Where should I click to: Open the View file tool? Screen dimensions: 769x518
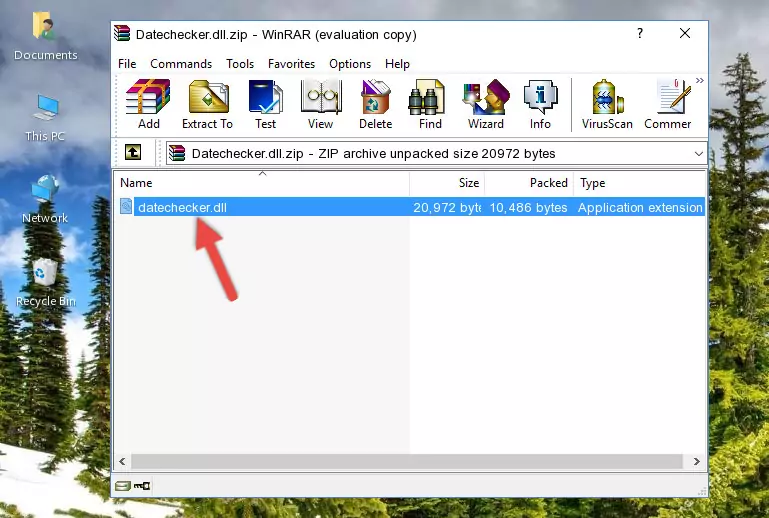(x=321, y=104)
